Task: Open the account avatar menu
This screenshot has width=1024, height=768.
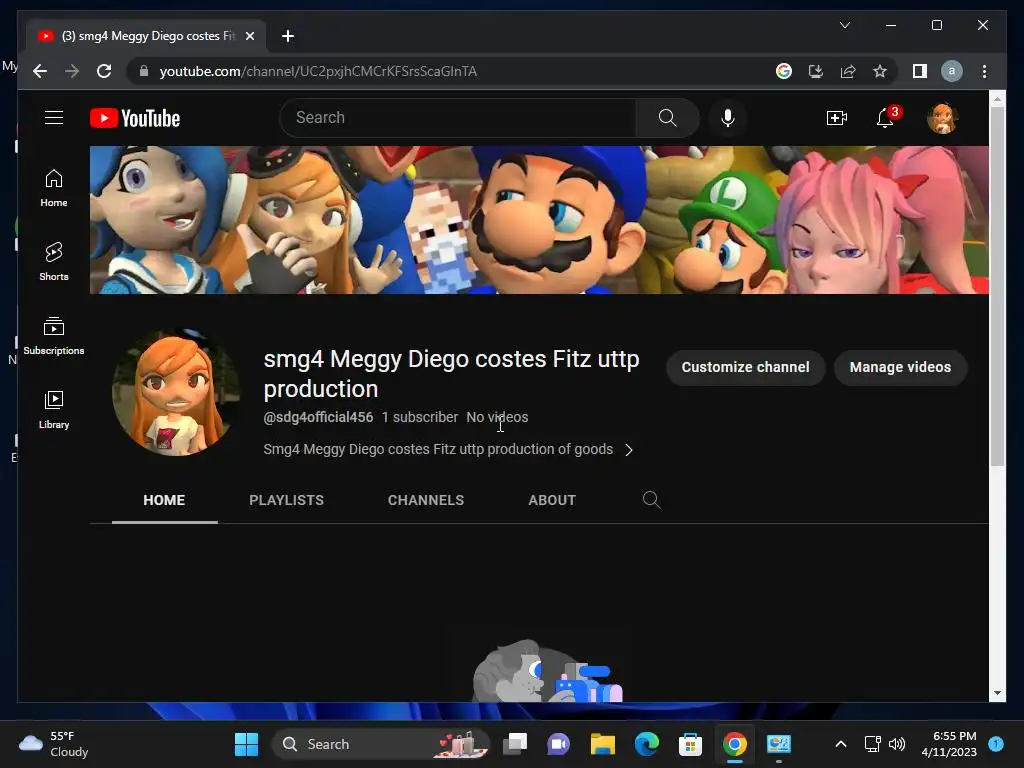Action: pyautogui.click(x=942, y=118)
